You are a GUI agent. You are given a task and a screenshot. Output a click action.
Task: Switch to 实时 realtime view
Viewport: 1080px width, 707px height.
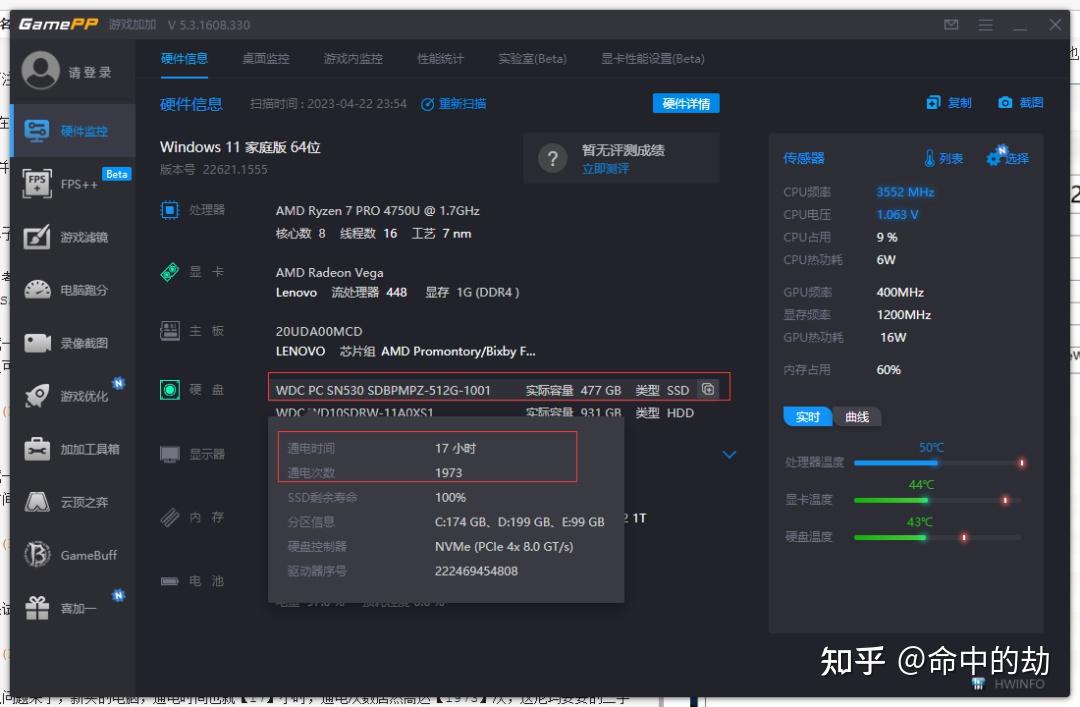coord(807,417)
